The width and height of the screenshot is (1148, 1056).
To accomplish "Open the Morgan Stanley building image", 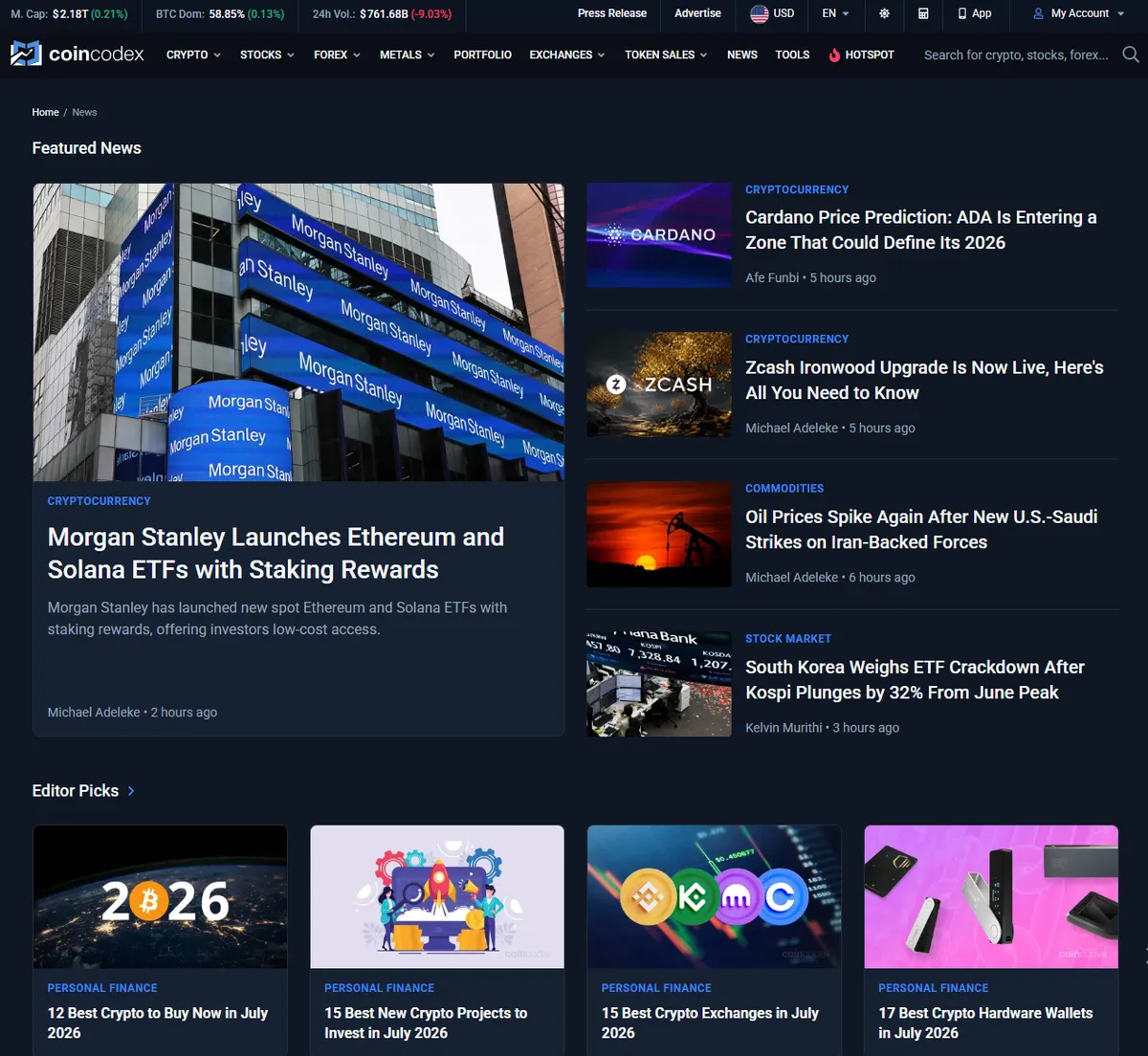I will tap(298, 332).
